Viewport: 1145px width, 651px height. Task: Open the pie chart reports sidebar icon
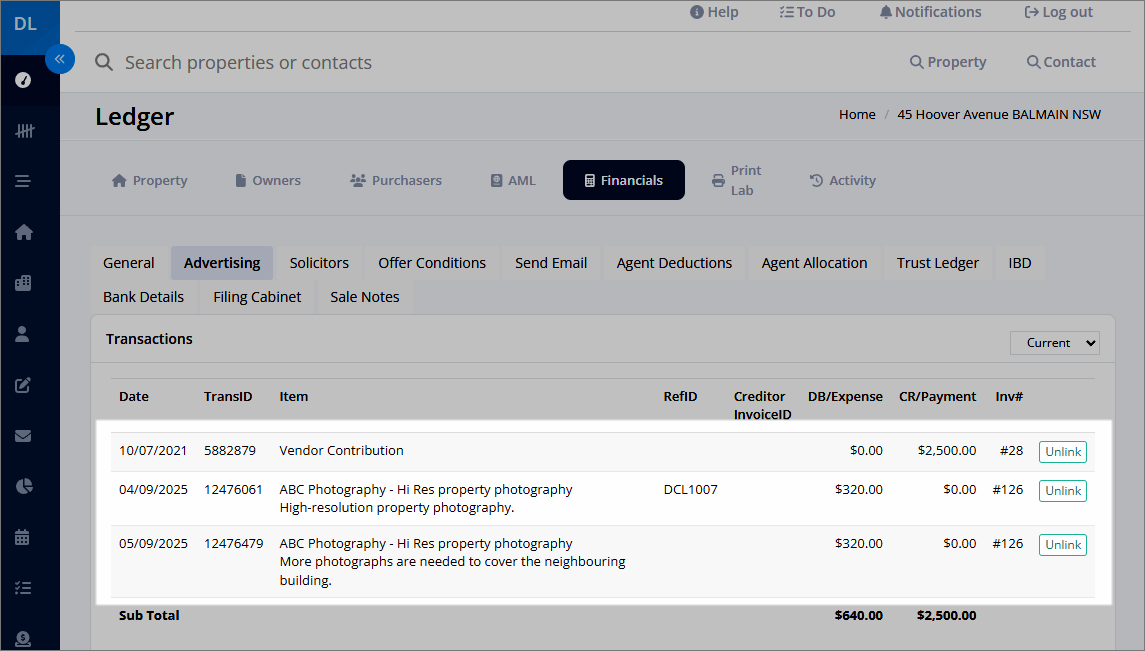pyautogui.click(x=23, y=486)
